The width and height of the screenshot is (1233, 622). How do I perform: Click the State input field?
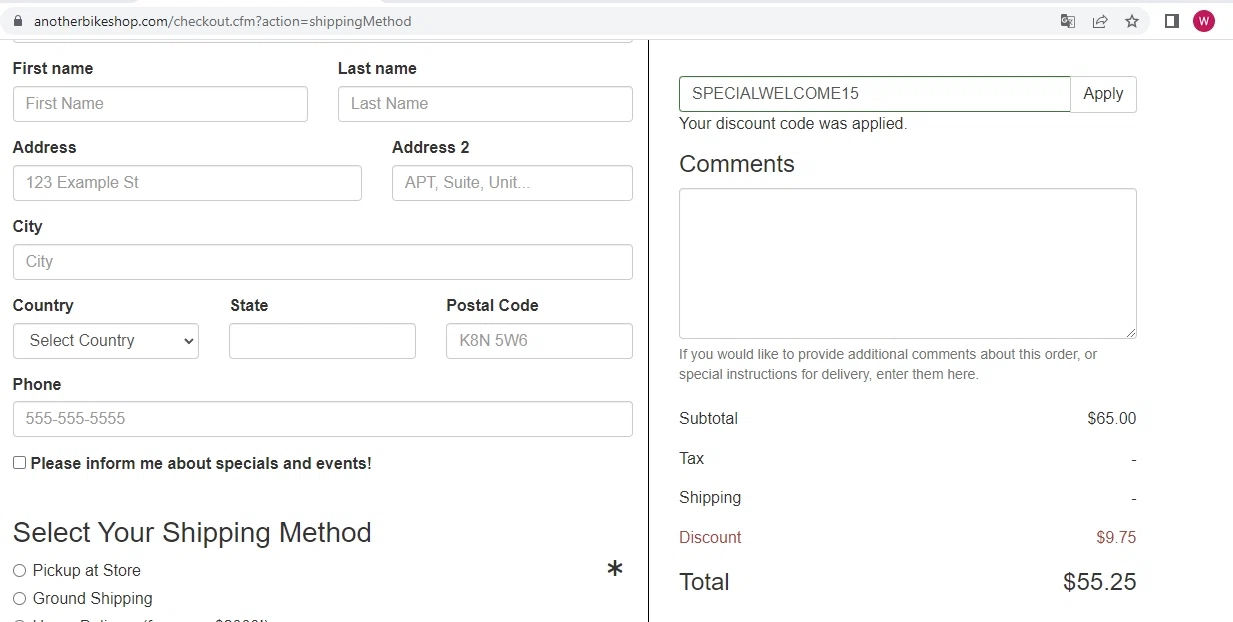tap(322, 341)
